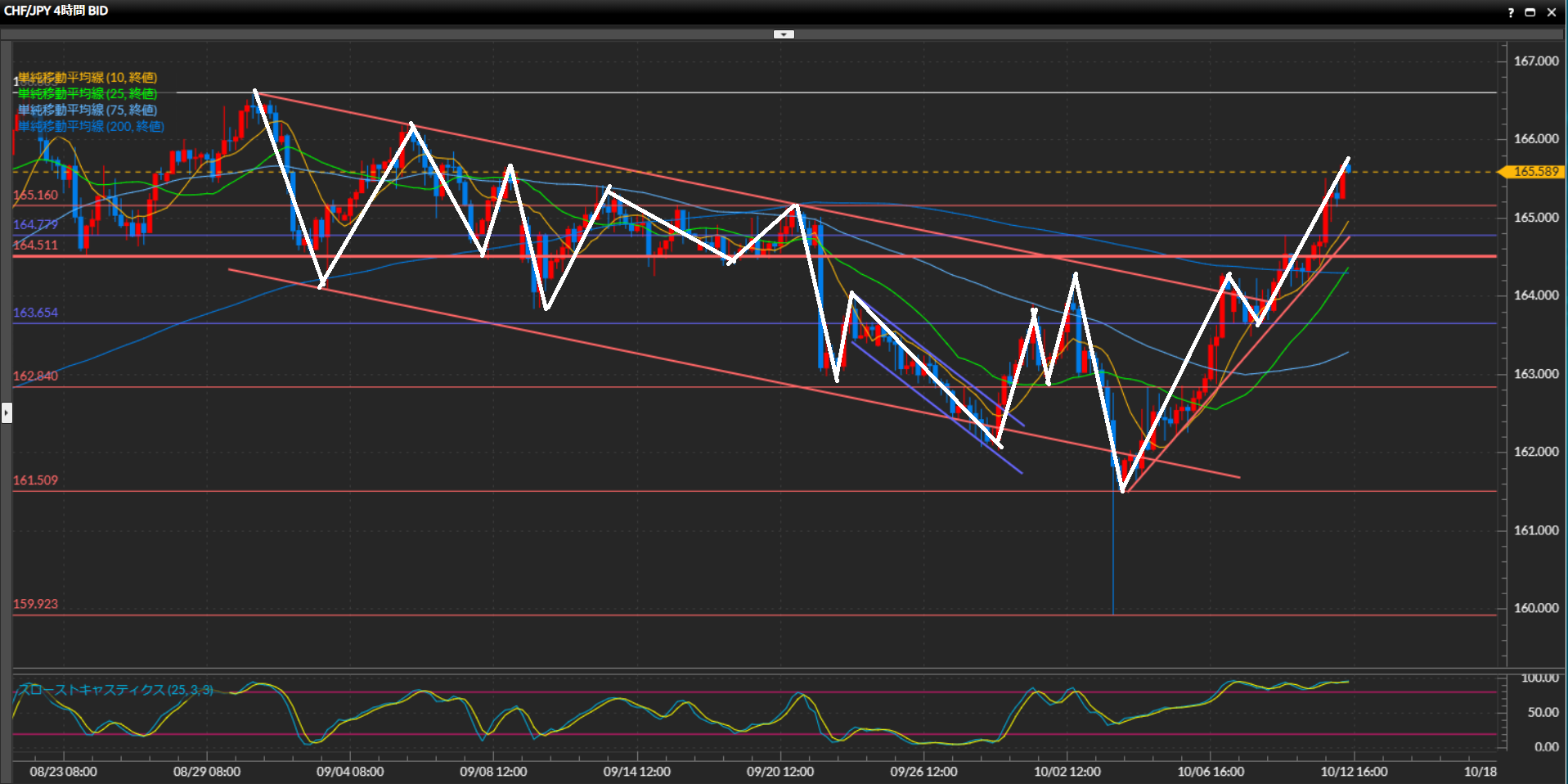Open the Slow Stochastics (25, 3, 3) label

click(x=115, y=690)
